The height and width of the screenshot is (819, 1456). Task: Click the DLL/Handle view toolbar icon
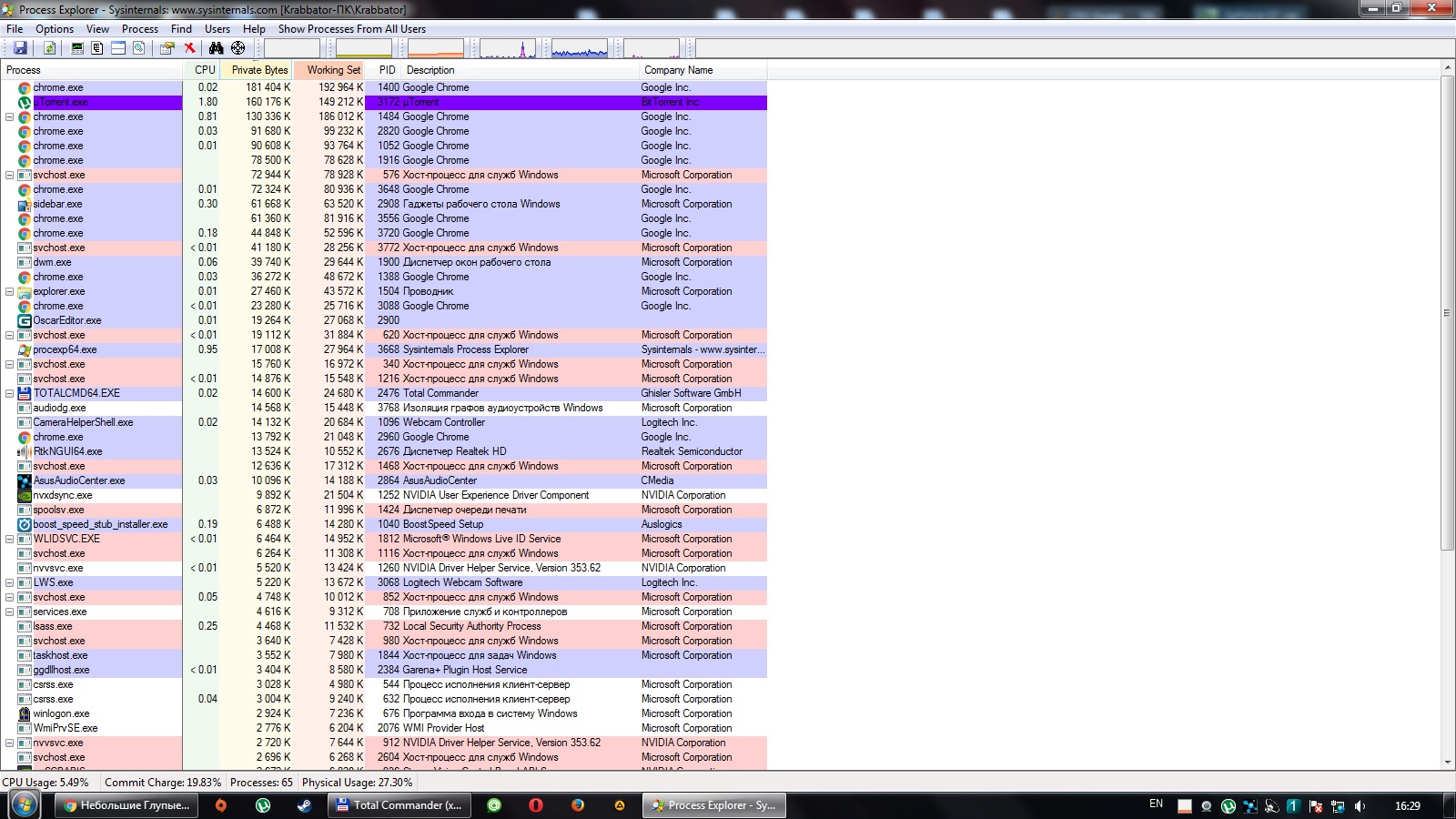tap(138, 48)
